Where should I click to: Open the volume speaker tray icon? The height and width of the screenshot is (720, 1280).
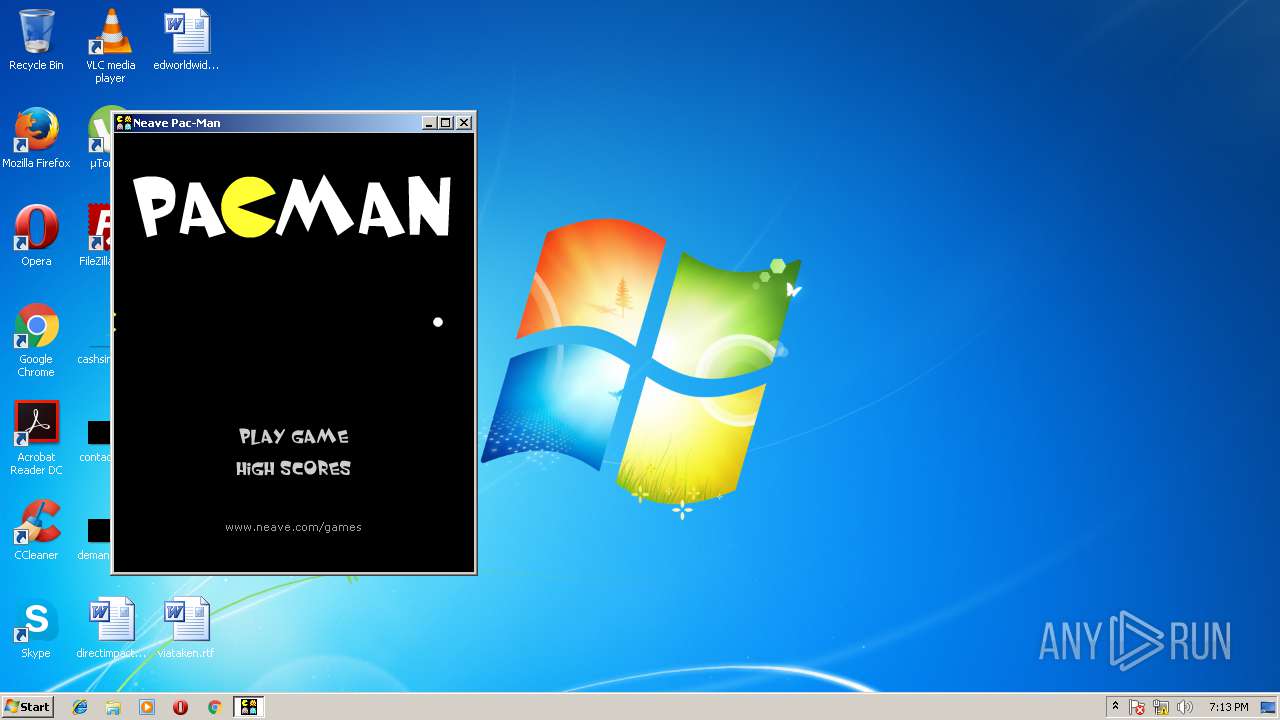point(1185,707)
